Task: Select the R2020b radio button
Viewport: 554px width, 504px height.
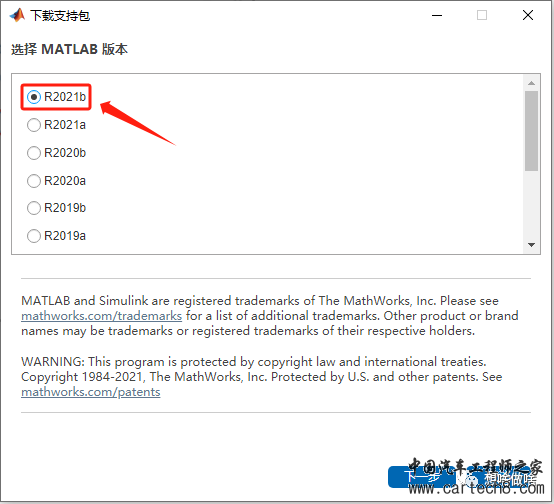Action: point(34,153)
